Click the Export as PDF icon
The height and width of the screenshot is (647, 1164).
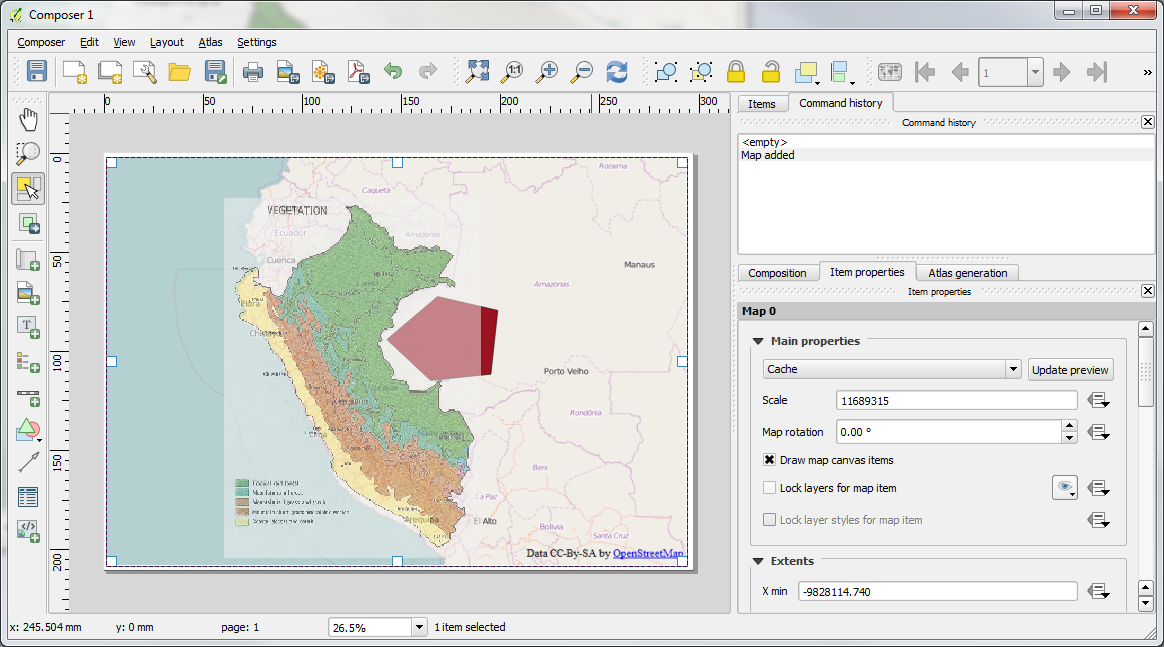357,72
